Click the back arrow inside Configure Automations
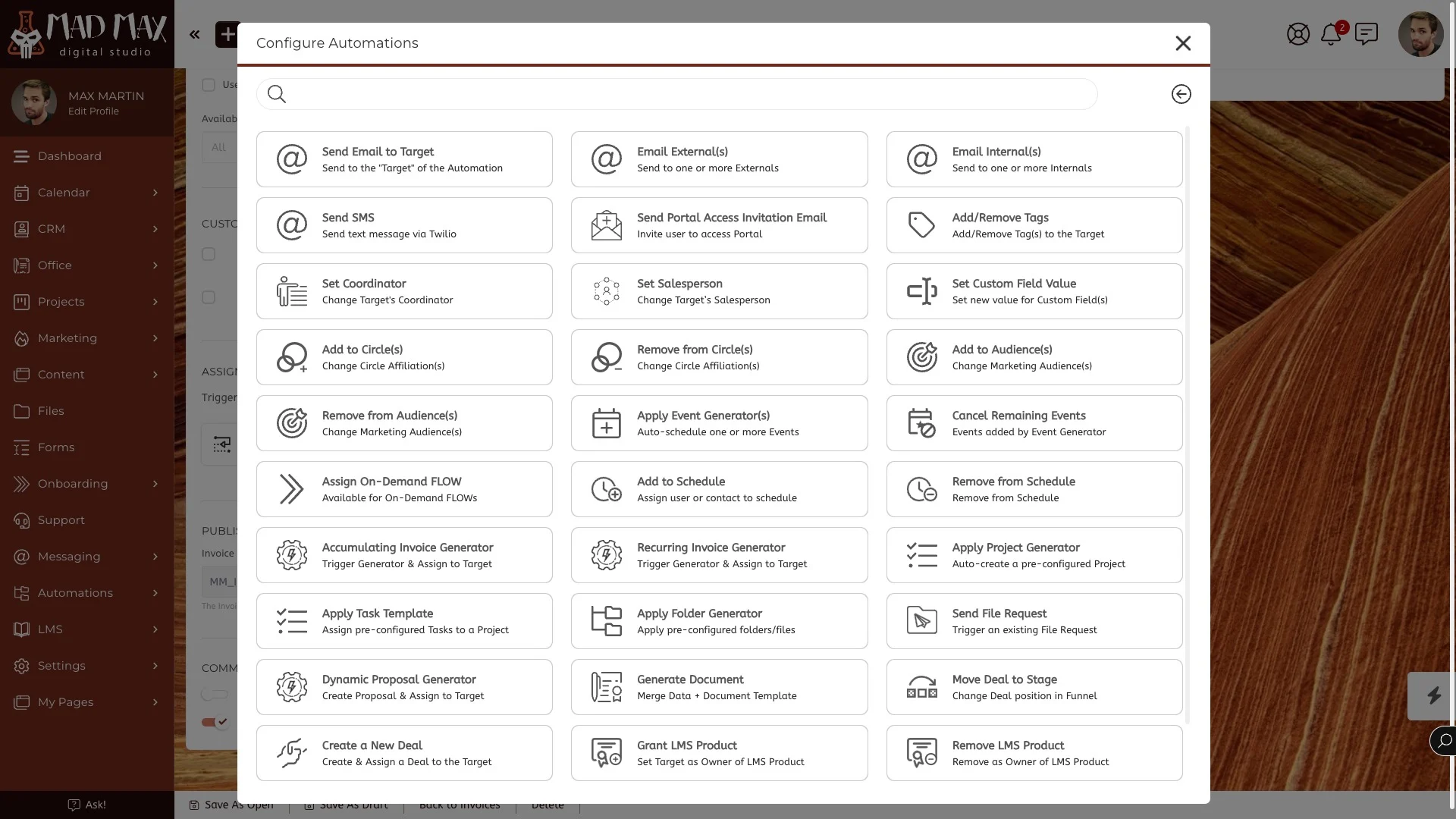The height and width of the screenshot is (819, 1456). (x=1181, y=93)
